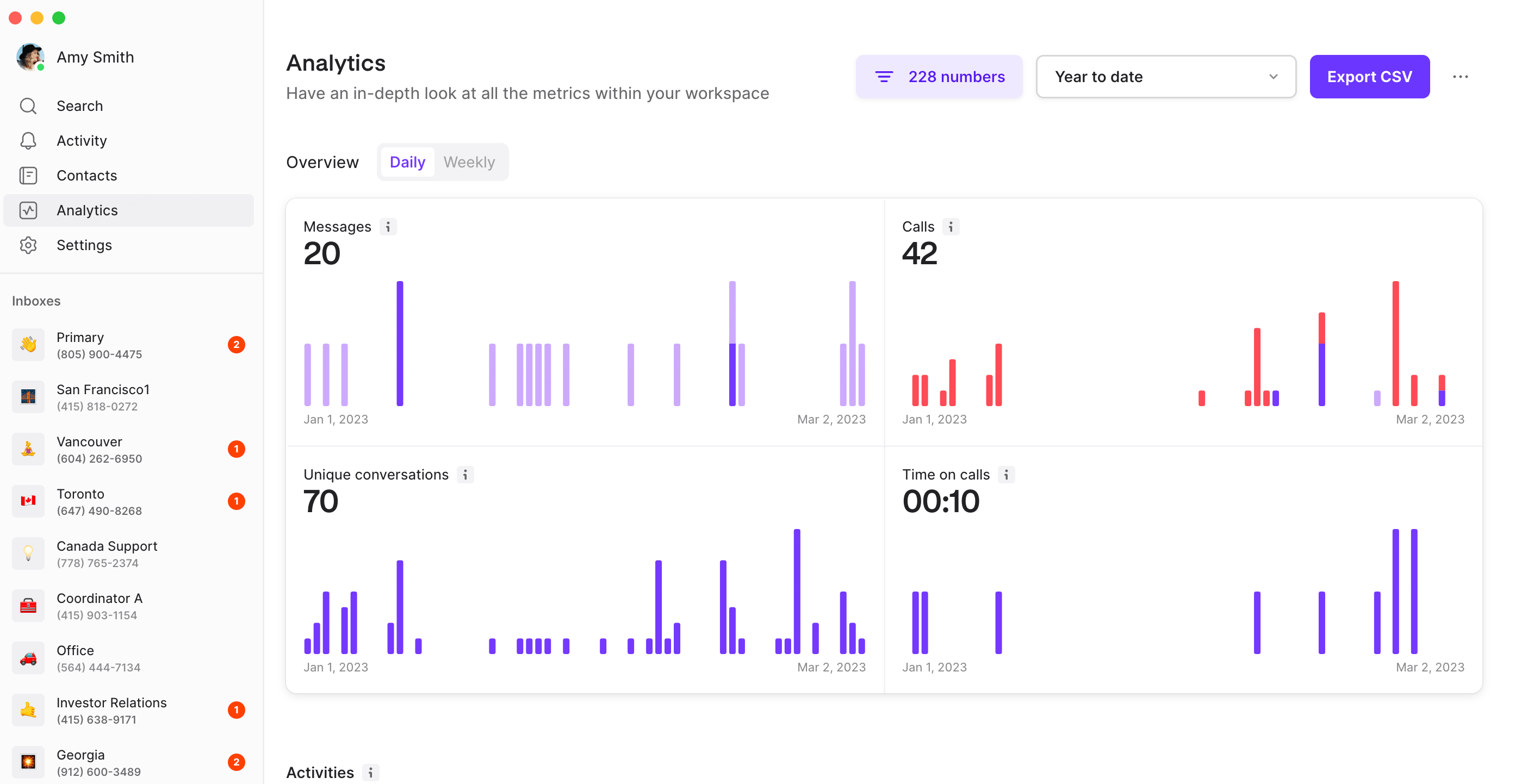Click the Analytics icon in sidebar

[28, 210]
